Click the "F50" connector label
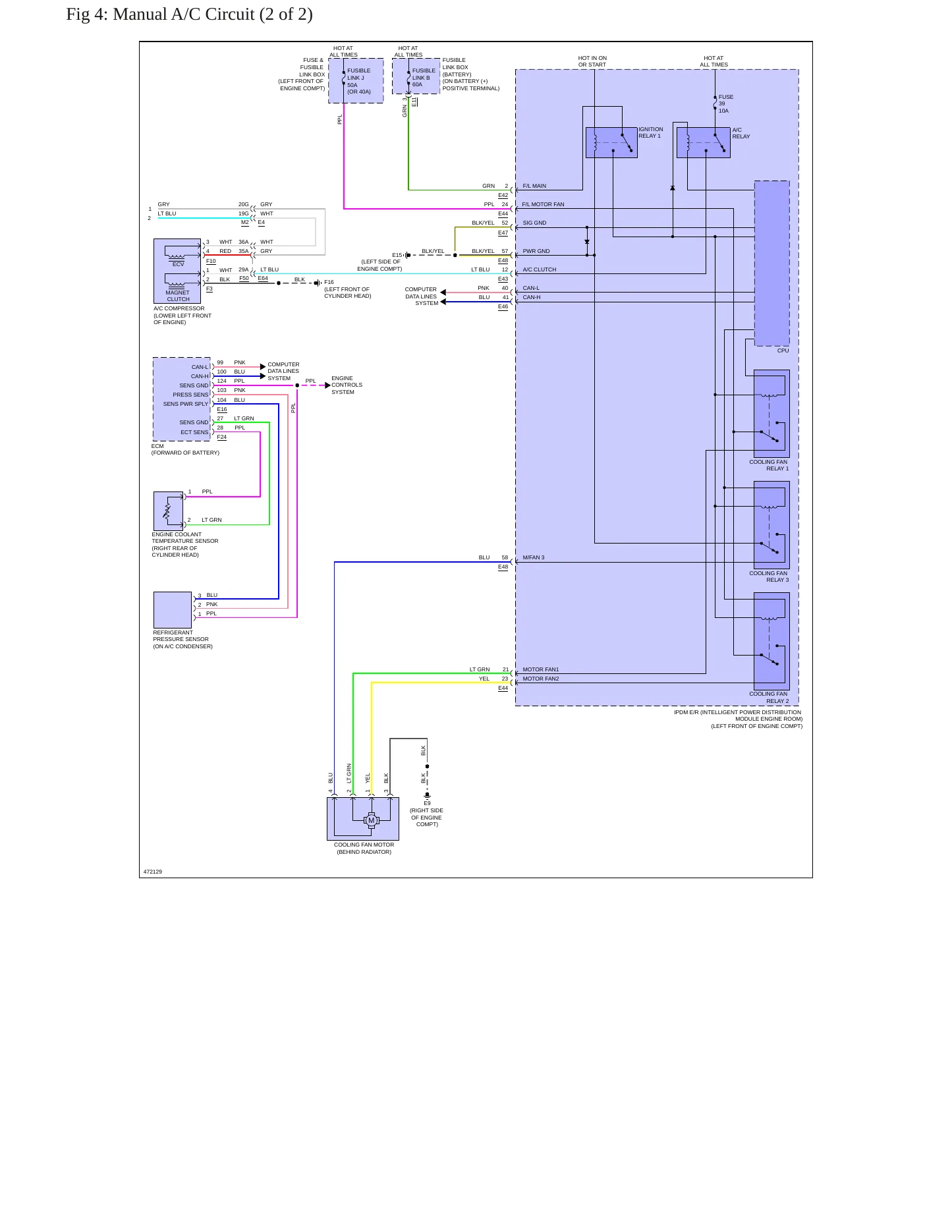 (244, 278)
